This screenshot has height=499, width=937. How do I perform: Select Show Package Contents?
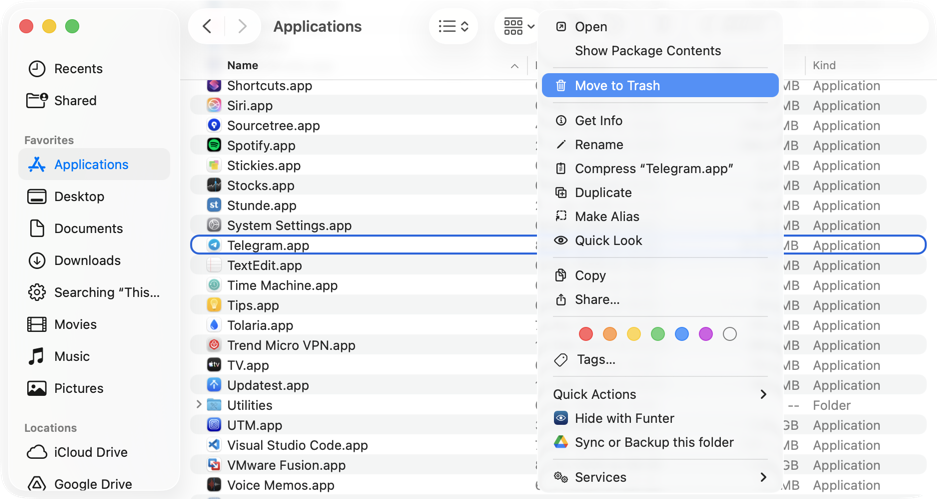[660, 51]
